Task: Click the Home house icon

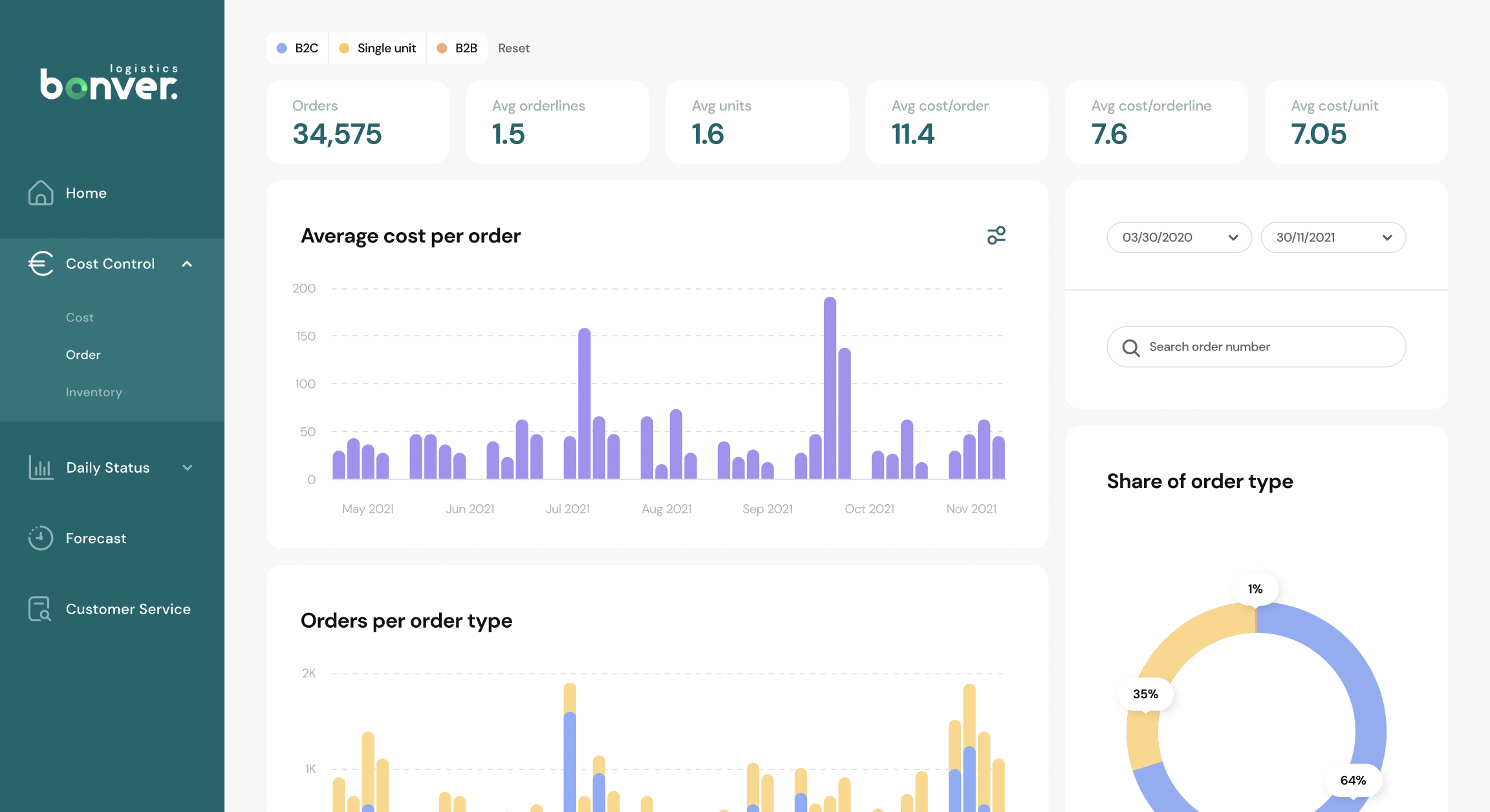Action: [41, 193]
